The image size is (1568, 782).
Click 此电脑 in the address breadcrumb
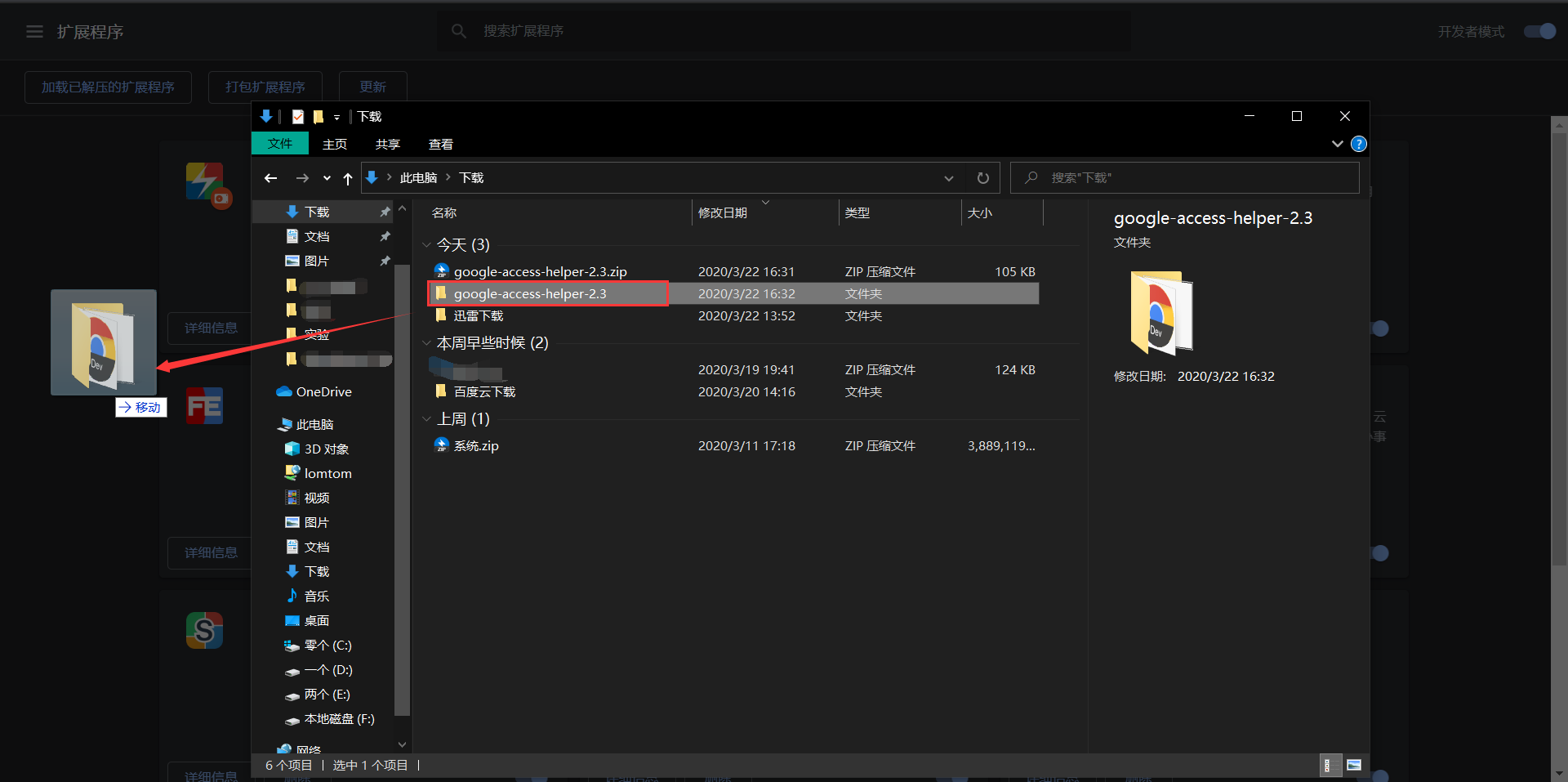pyautogui.click(x=418, y=178)
